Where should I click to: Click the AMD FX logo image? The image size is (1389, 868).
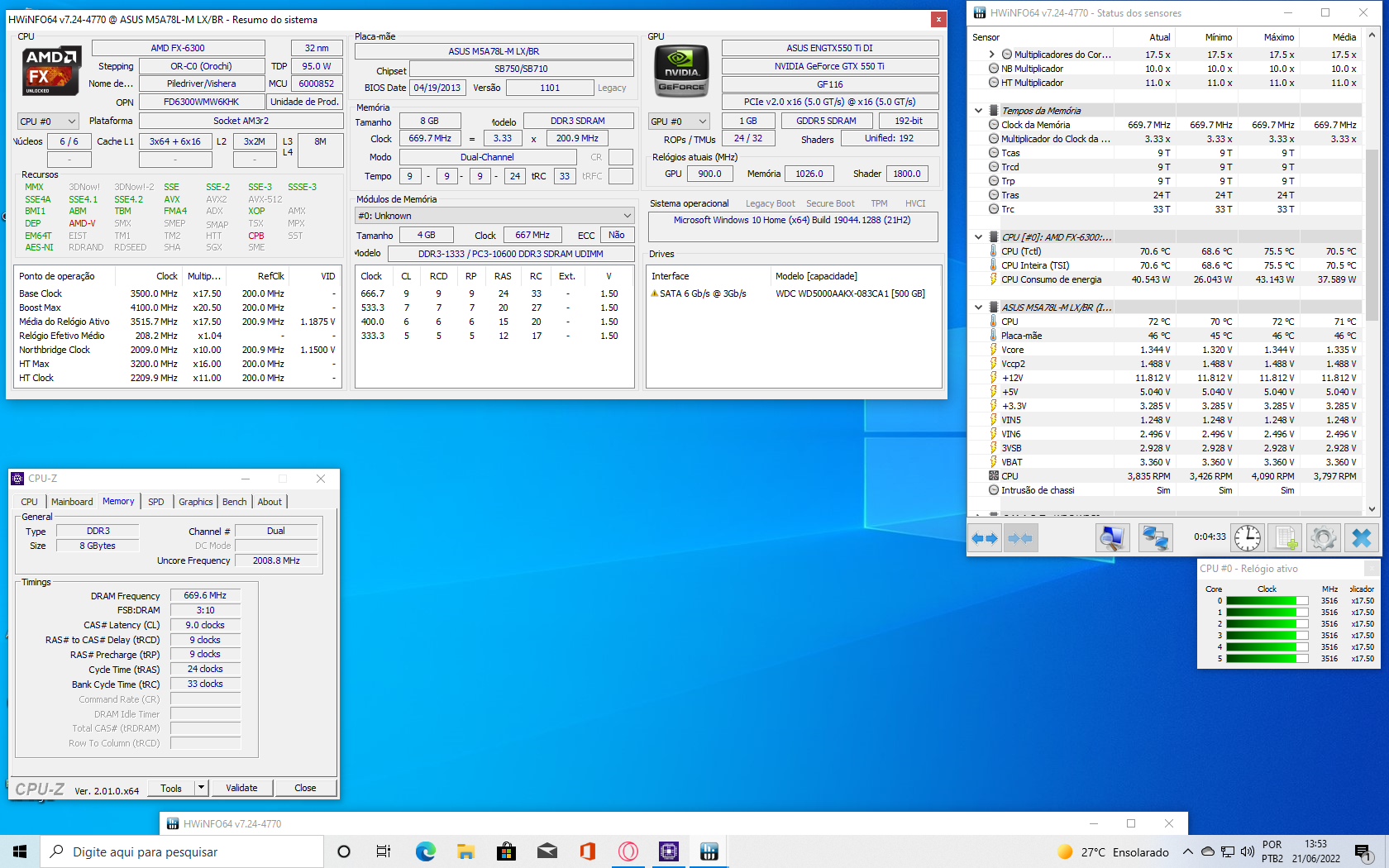(51, 70)
